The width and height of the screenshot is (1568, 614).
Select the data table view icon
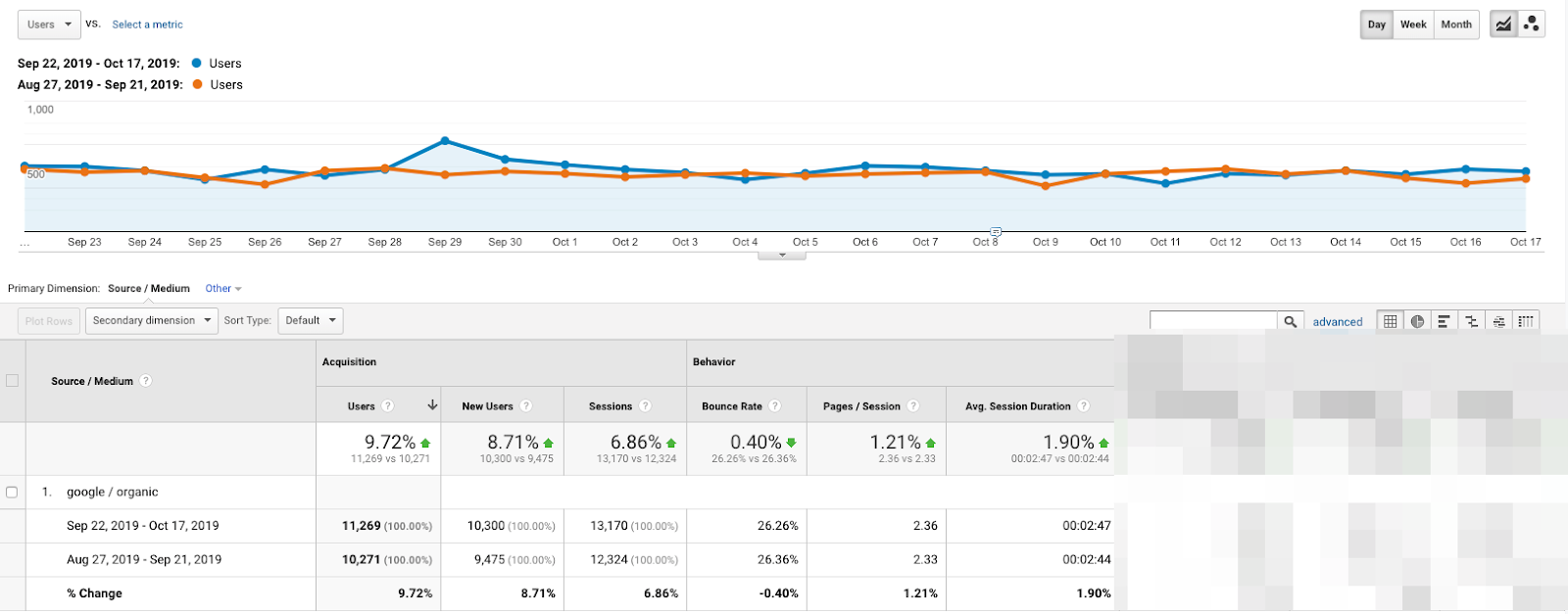pyautogui.click(x=1390, y=321)
